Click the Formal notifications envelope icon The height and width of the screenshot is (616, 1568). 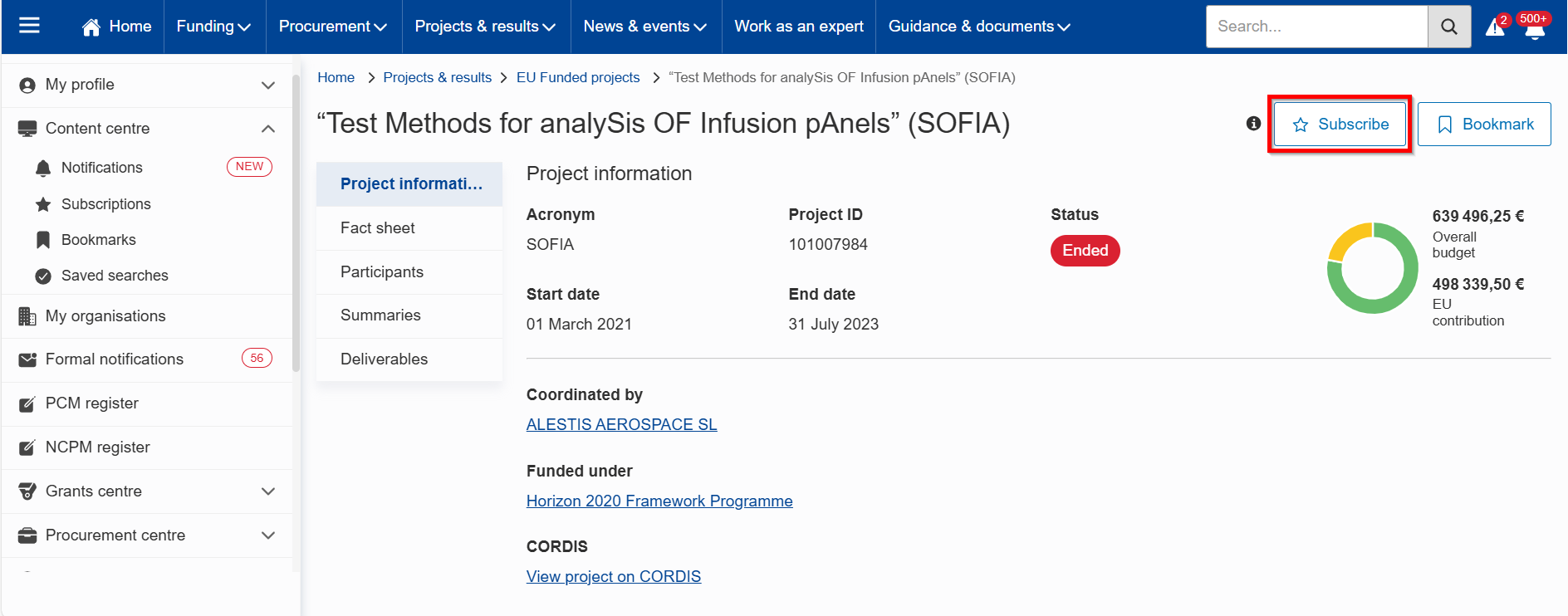pos(27,359)
